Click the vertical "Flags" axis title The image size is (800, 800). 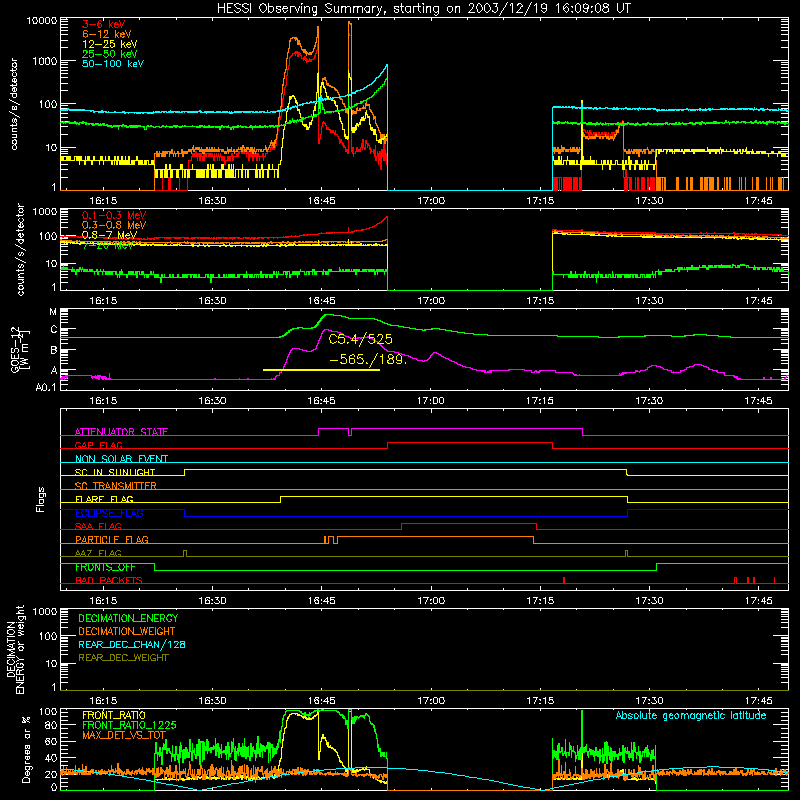(41, 499)
